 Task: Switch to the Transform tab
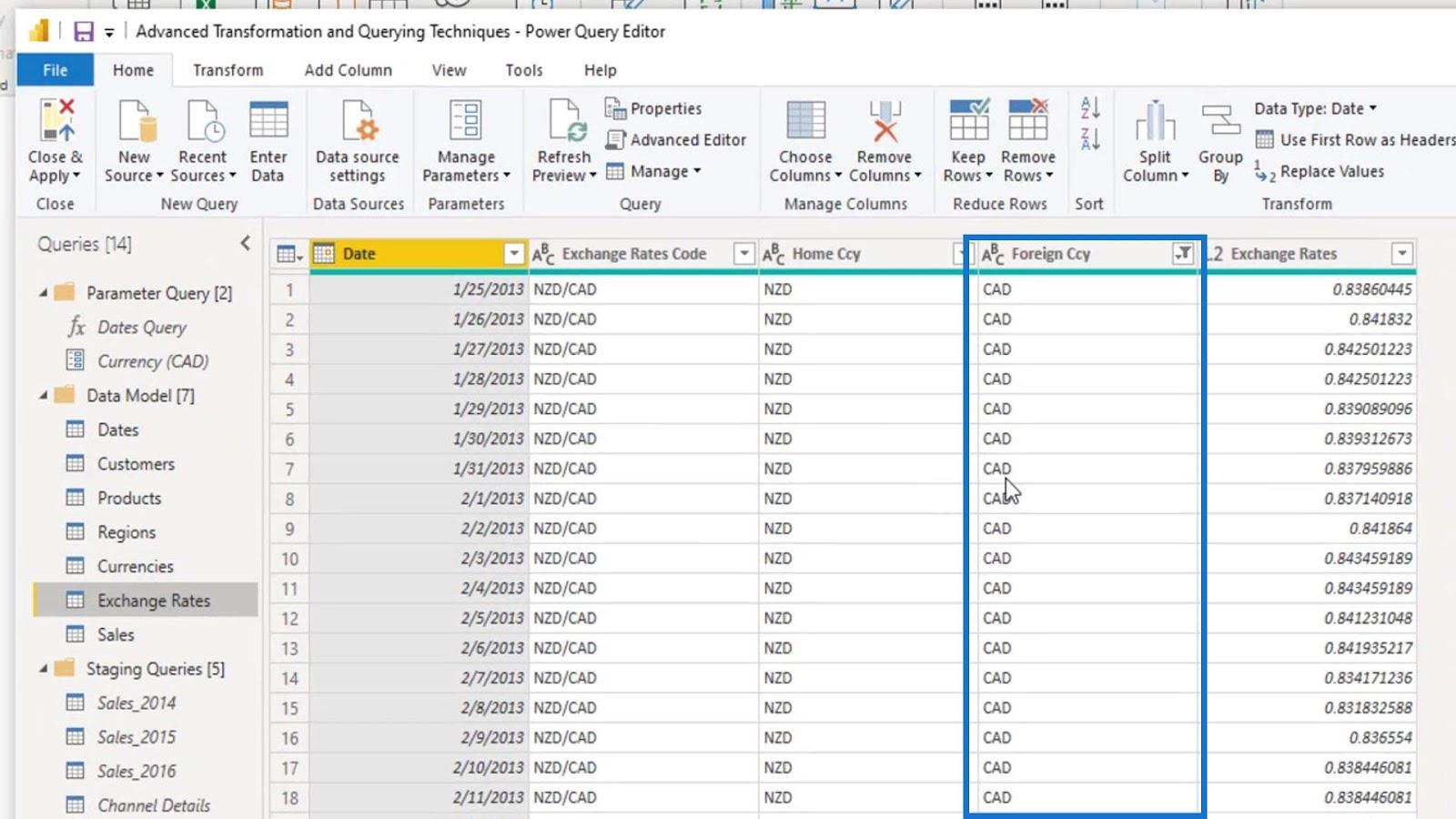228,70
